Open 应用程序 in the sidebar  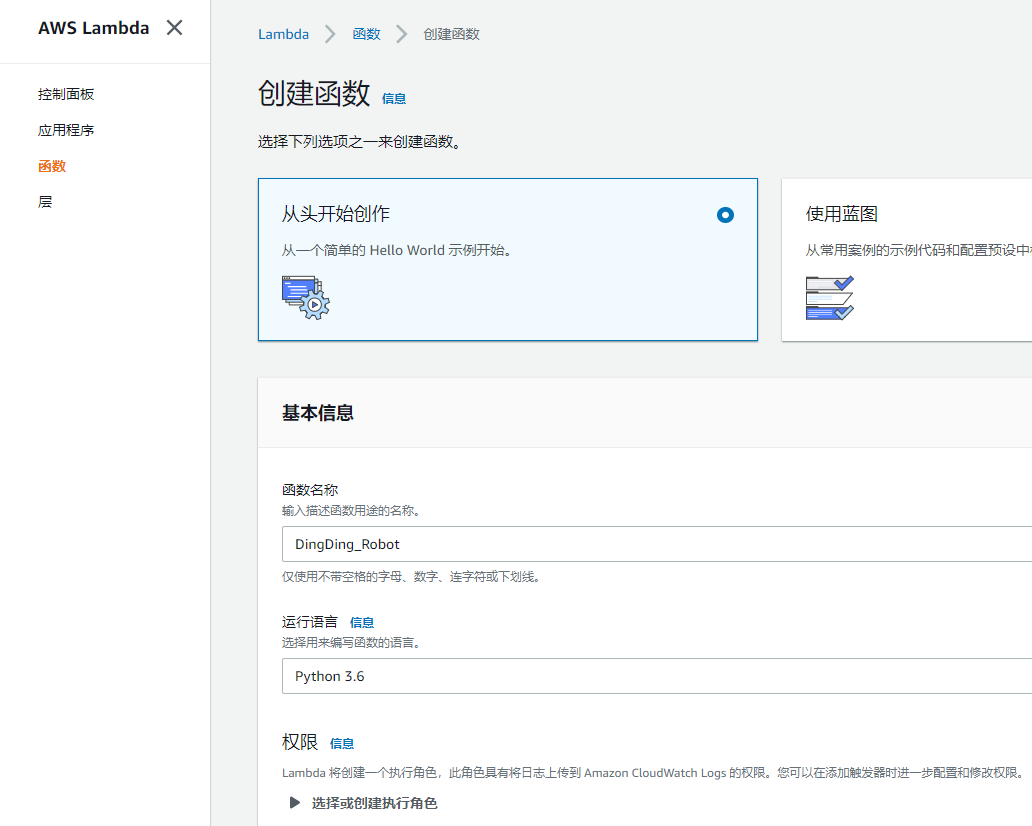point(66,130)
